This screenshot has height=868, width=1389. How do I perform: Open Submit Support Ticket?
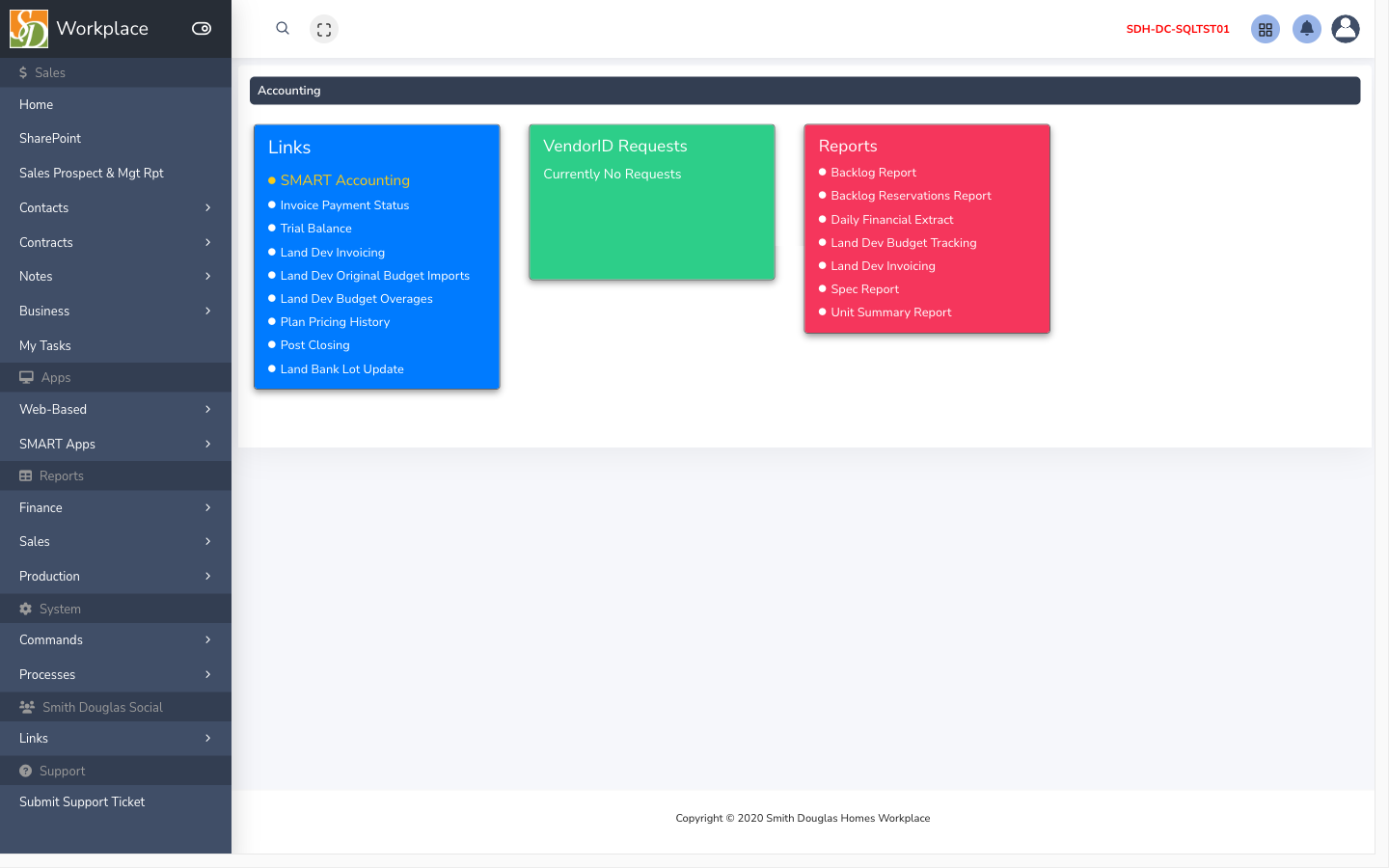pyautogui.click(x=116, y=802)
